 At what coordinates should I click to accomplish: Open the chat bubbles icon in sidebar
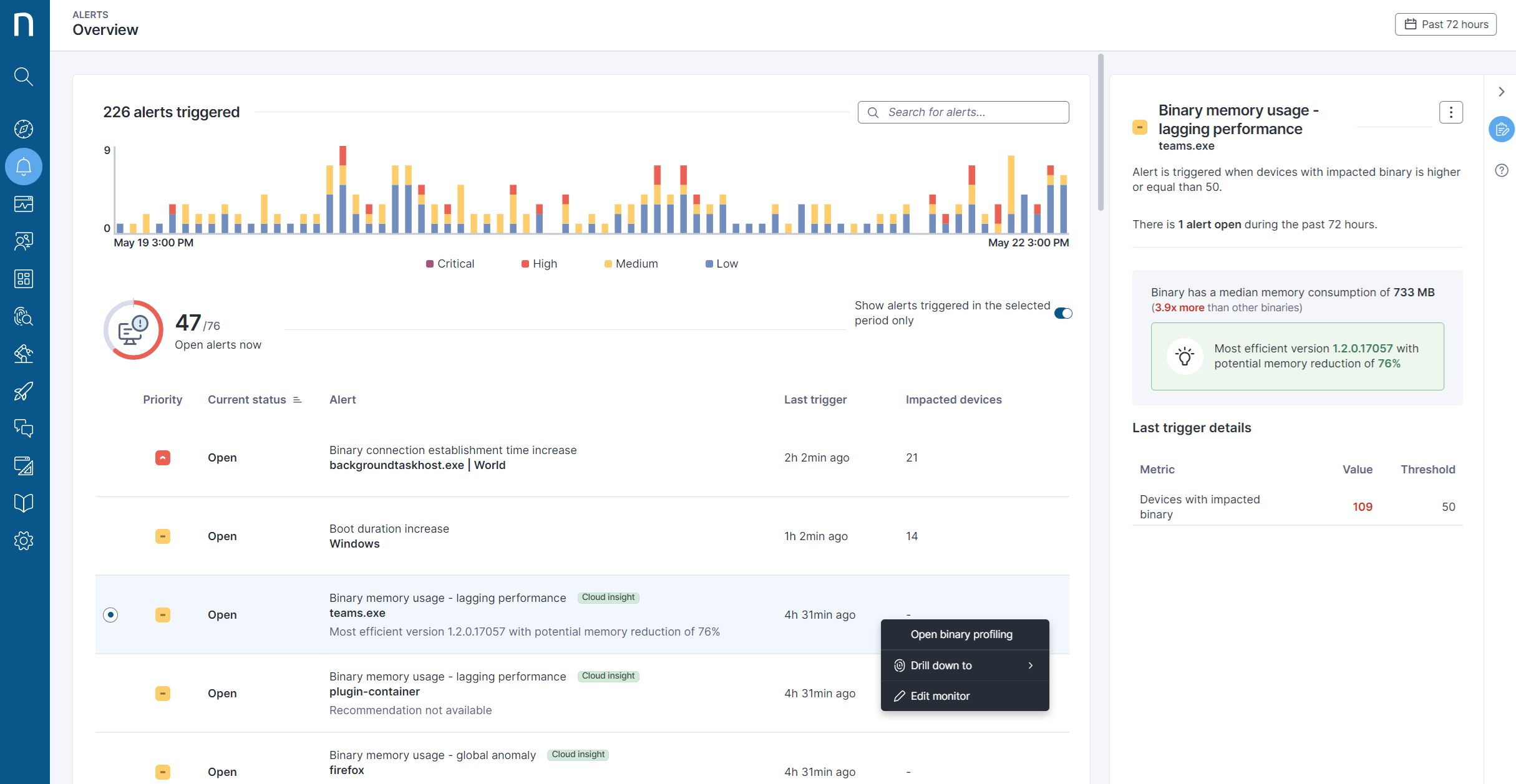[x=24, y=428]
